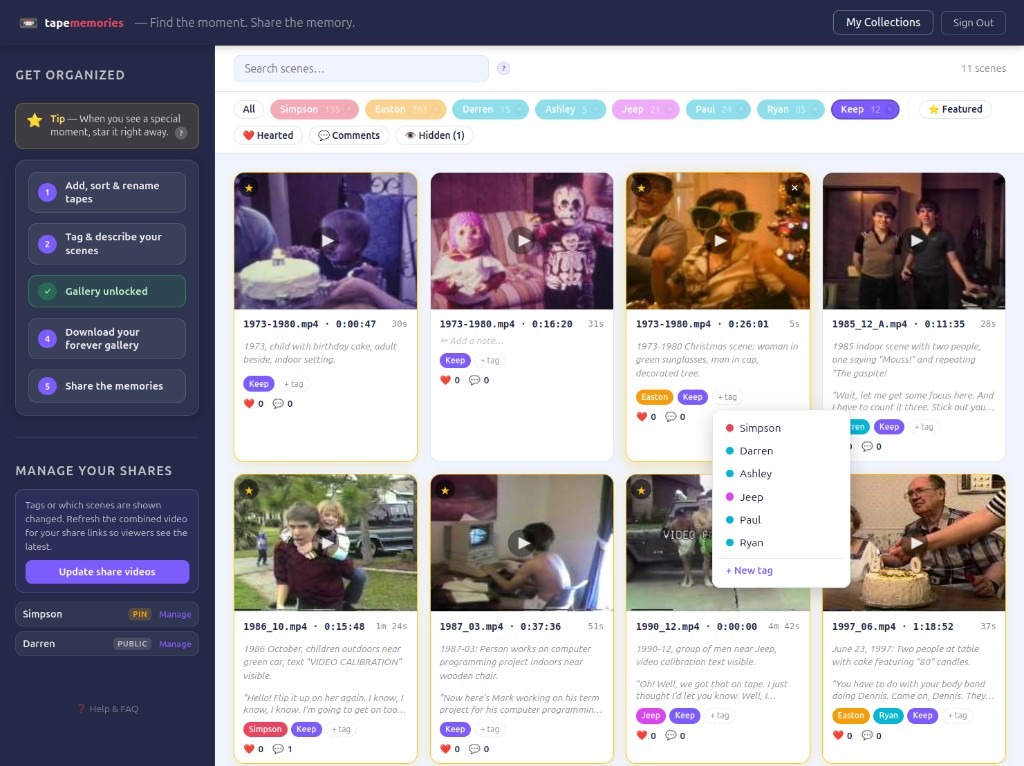Open the help question mark beside the search bar

click(503, 69)
